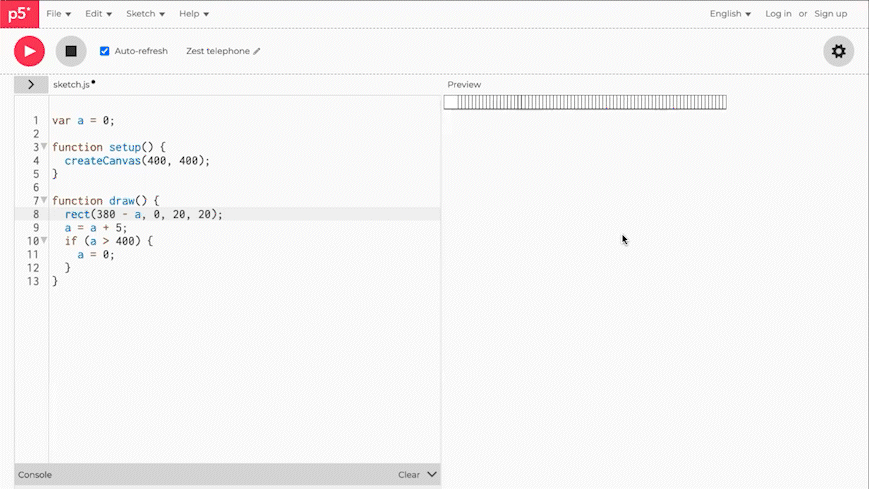Stop the running sketch
This screenshot has width=869, height=489.
point(71,51)
